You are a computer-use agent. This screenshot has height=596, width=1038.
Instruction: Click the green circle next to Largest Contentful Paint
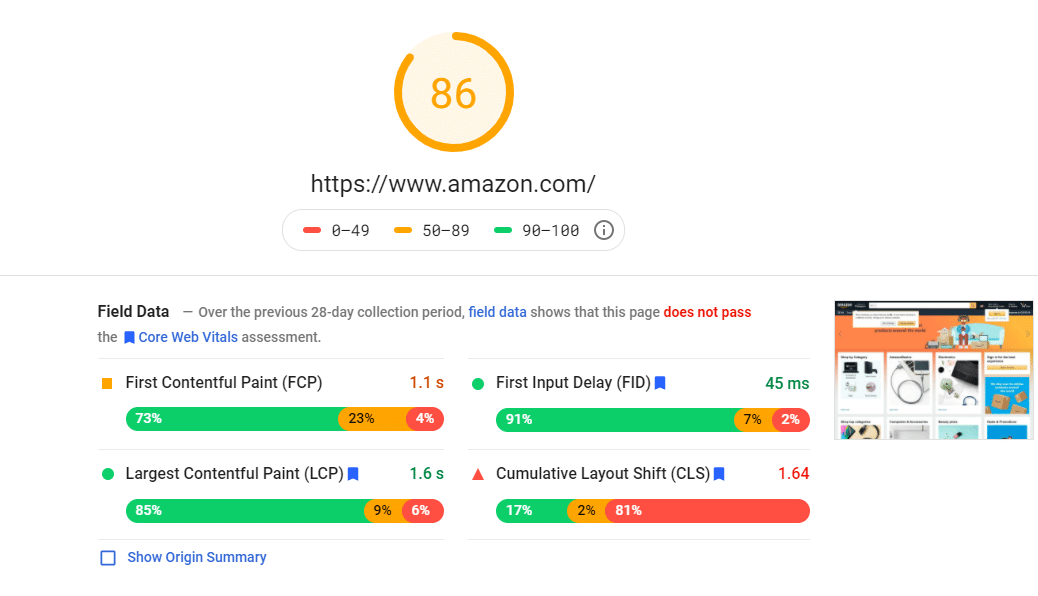110,473
